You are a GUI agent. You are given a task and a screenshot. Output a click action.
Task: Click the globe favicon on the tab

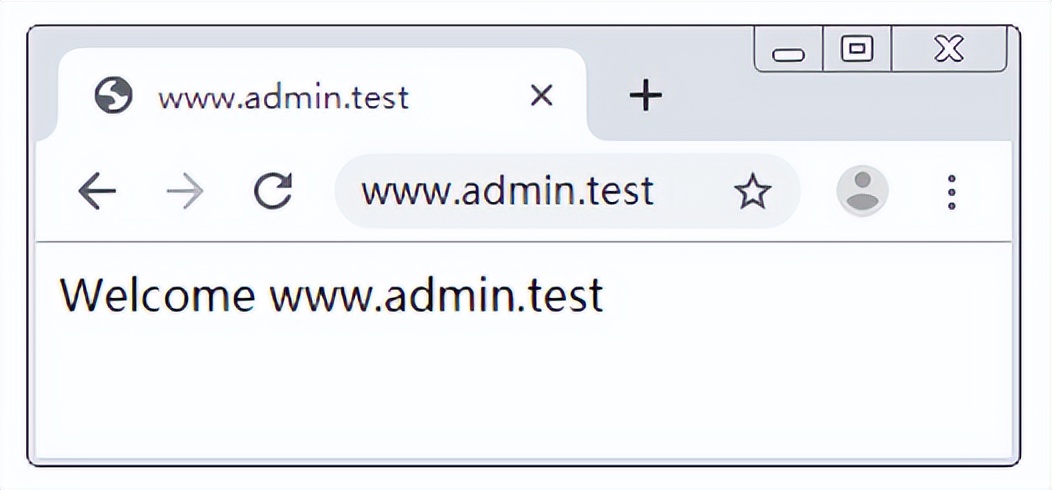tap(113, 95)
